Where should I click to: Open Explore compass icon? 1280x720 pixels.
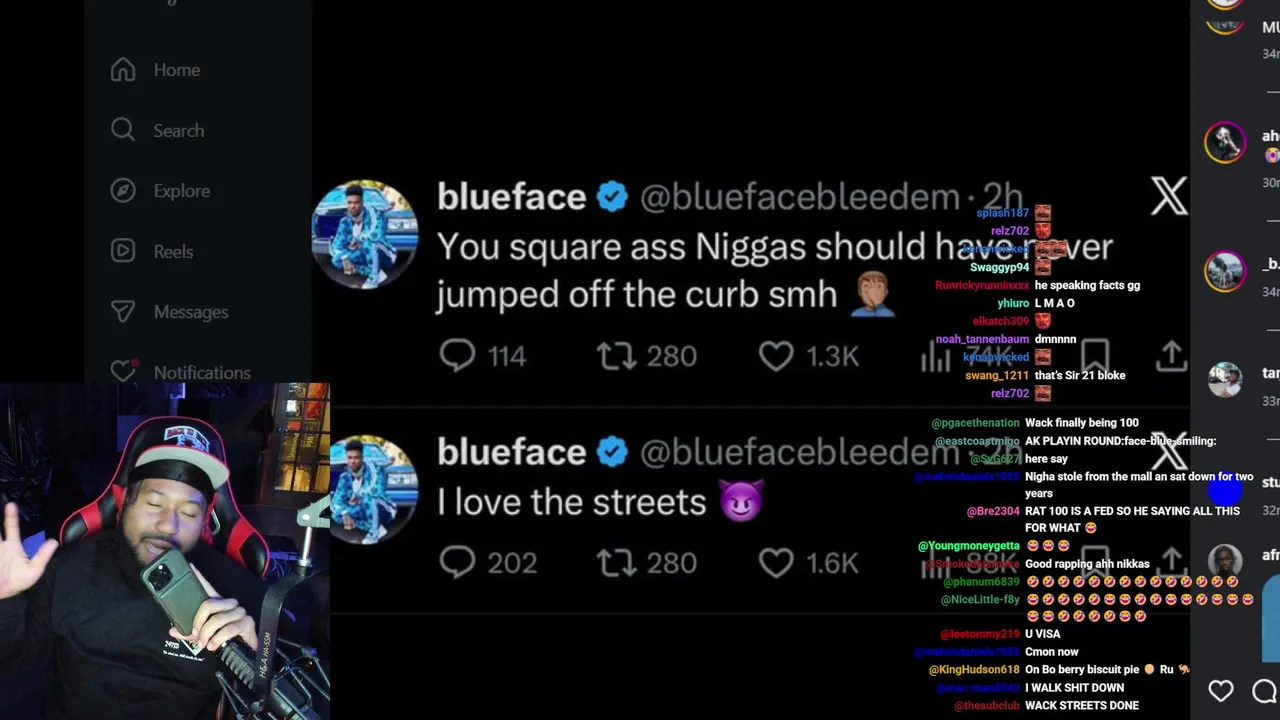[x=123, y=191]
